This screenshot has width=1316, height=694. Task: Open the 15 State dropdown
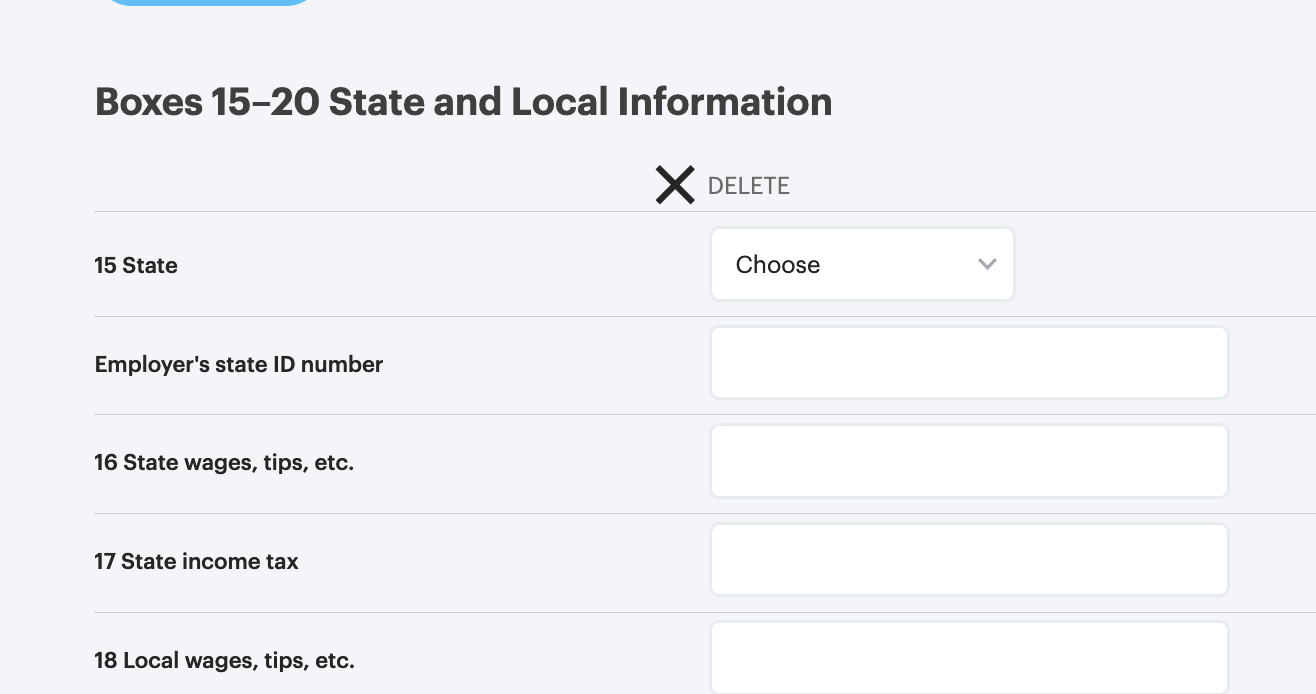[x=862, y=264]
